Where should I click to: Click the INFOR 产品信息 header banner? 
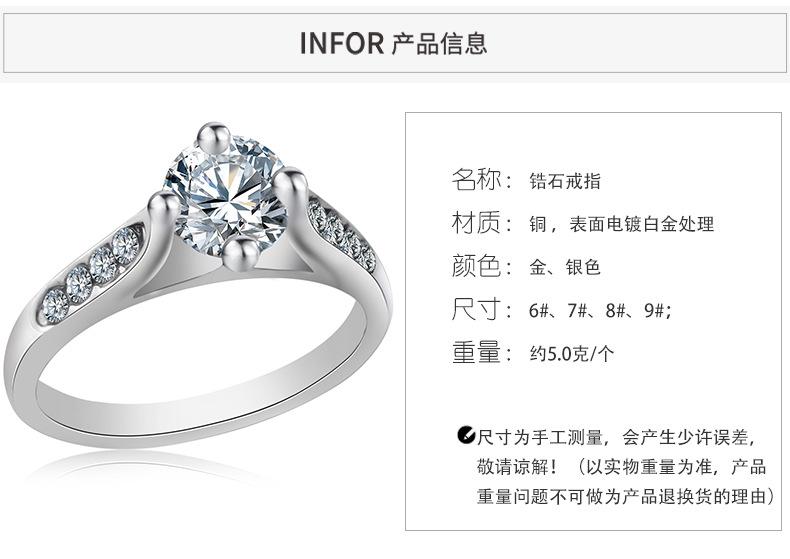click(x=394, y=43)
